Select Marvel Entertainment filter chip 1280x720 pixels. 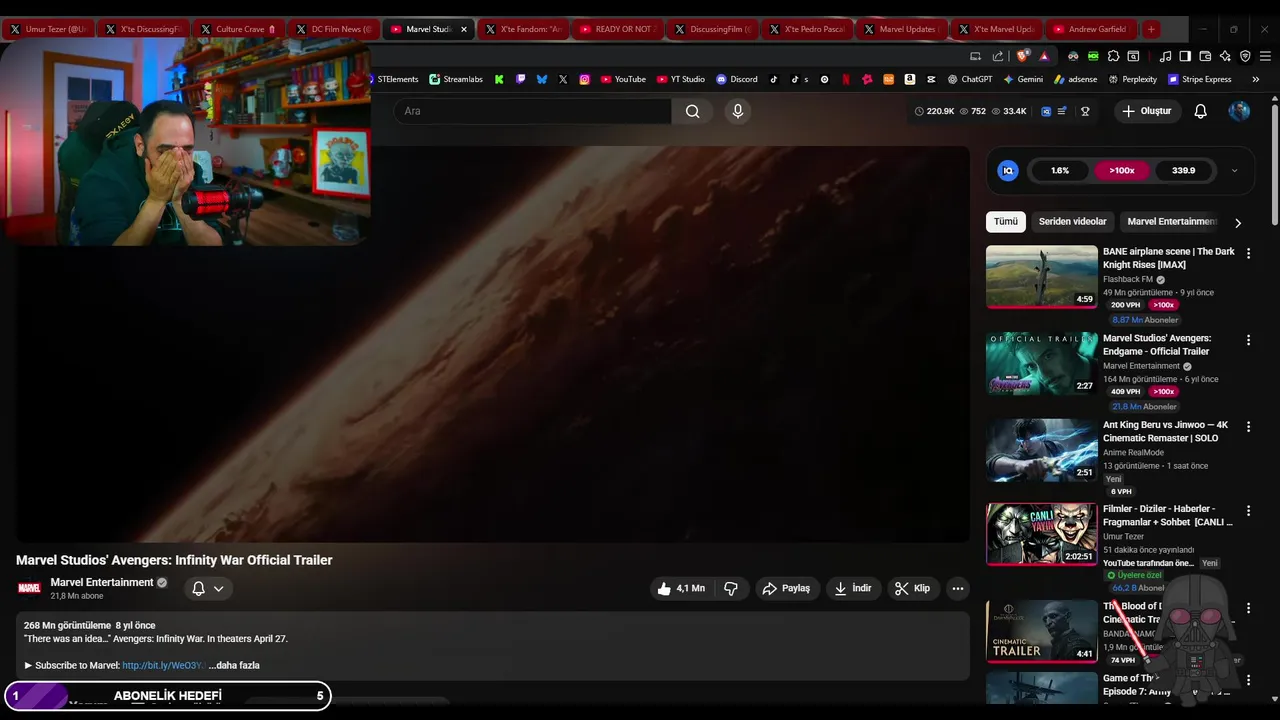click(x=1172, y=222)
